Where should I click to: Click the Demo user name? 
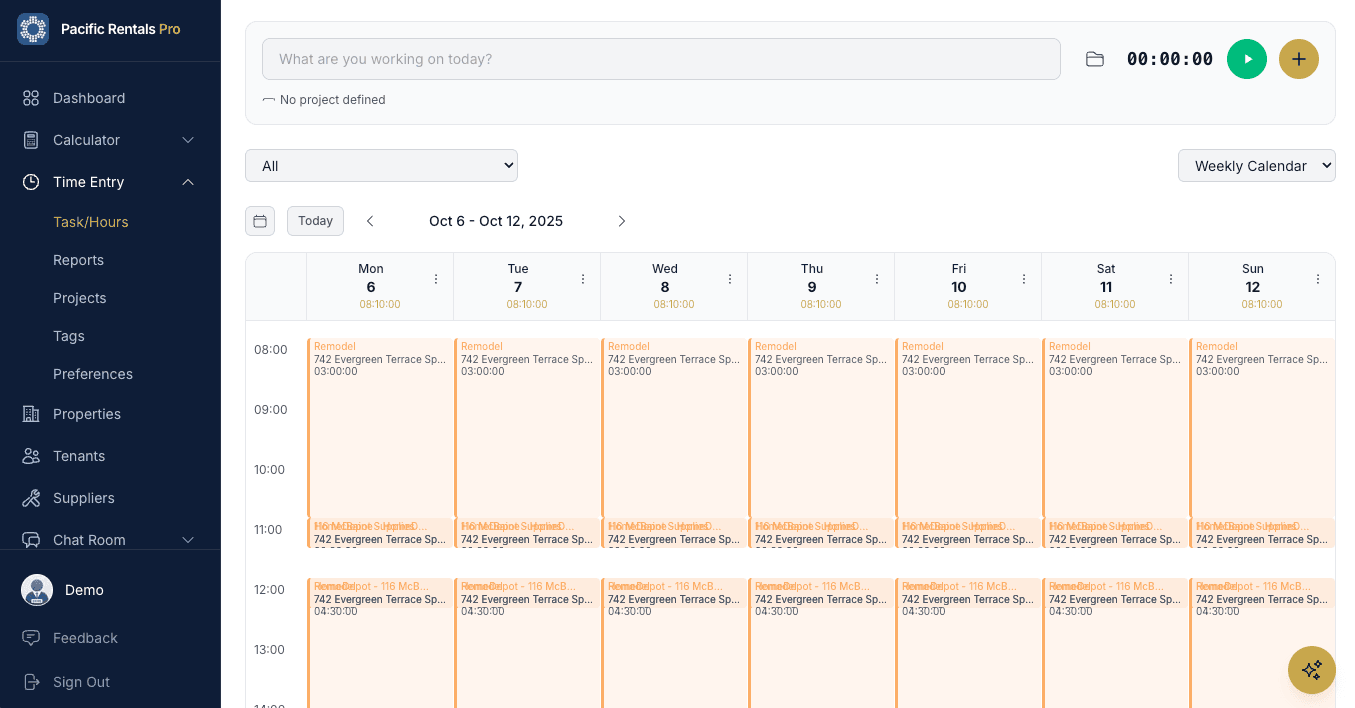click(x=84, y=590)
